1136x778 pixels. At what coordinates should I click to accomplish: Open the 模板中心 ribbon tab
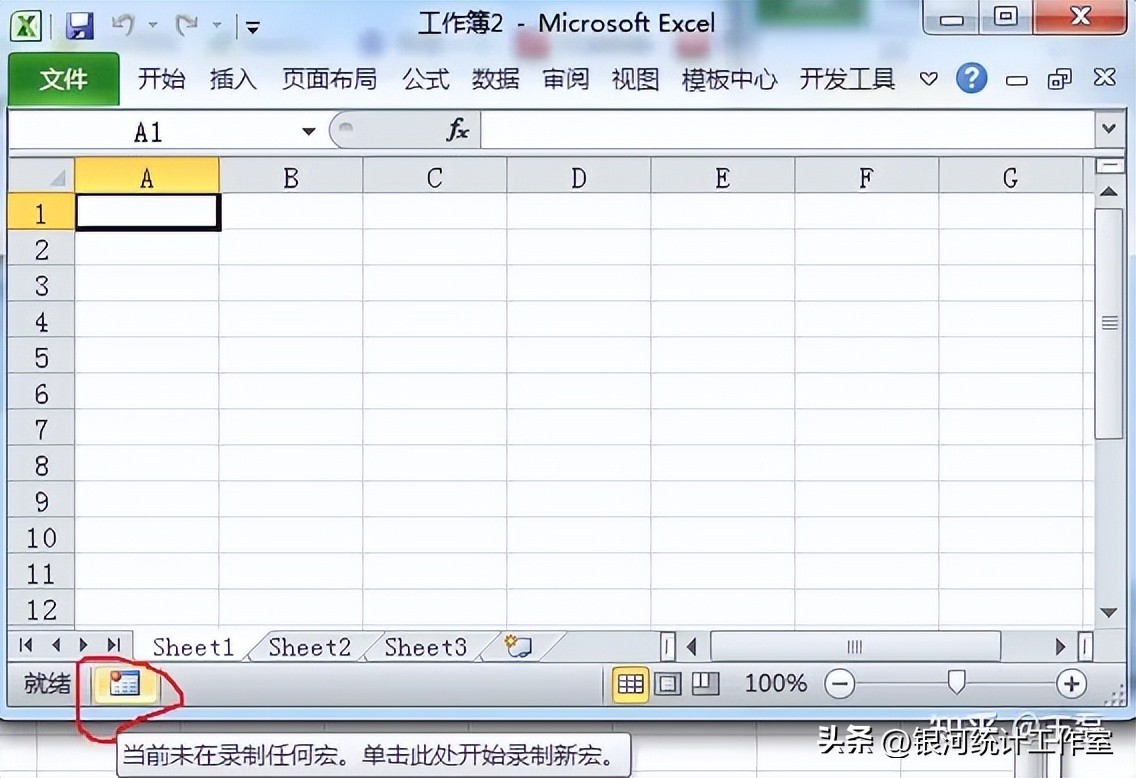[x=730, y=79]
